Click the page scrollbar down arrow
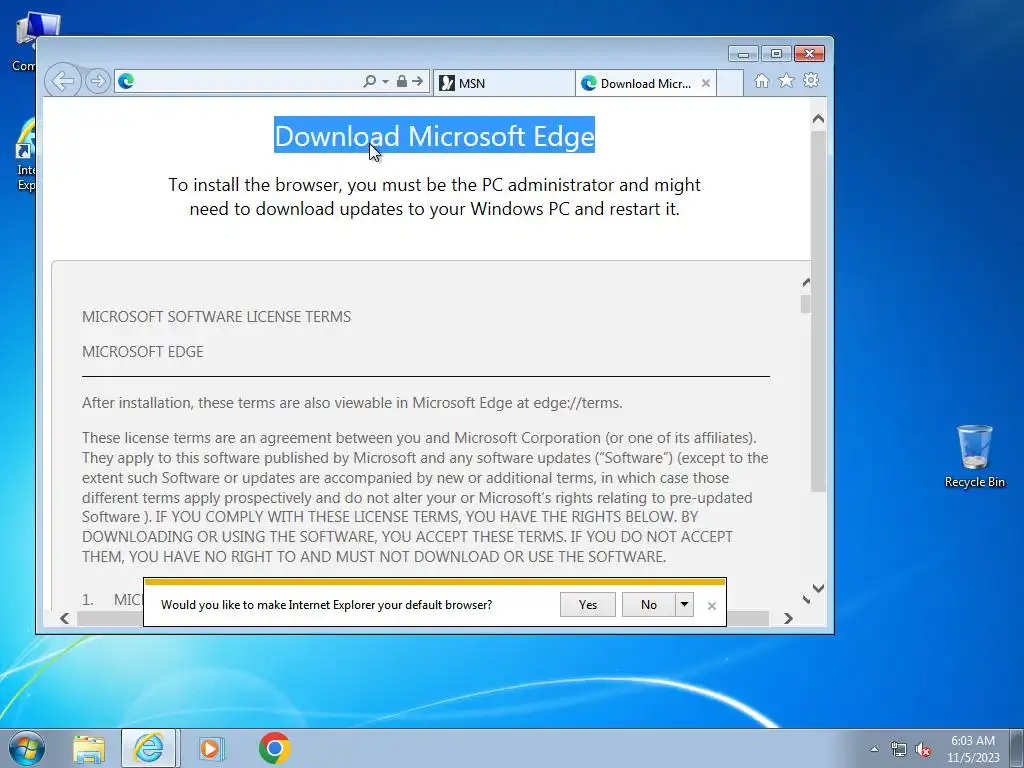The image size is (1024, 768). [818, 588]
